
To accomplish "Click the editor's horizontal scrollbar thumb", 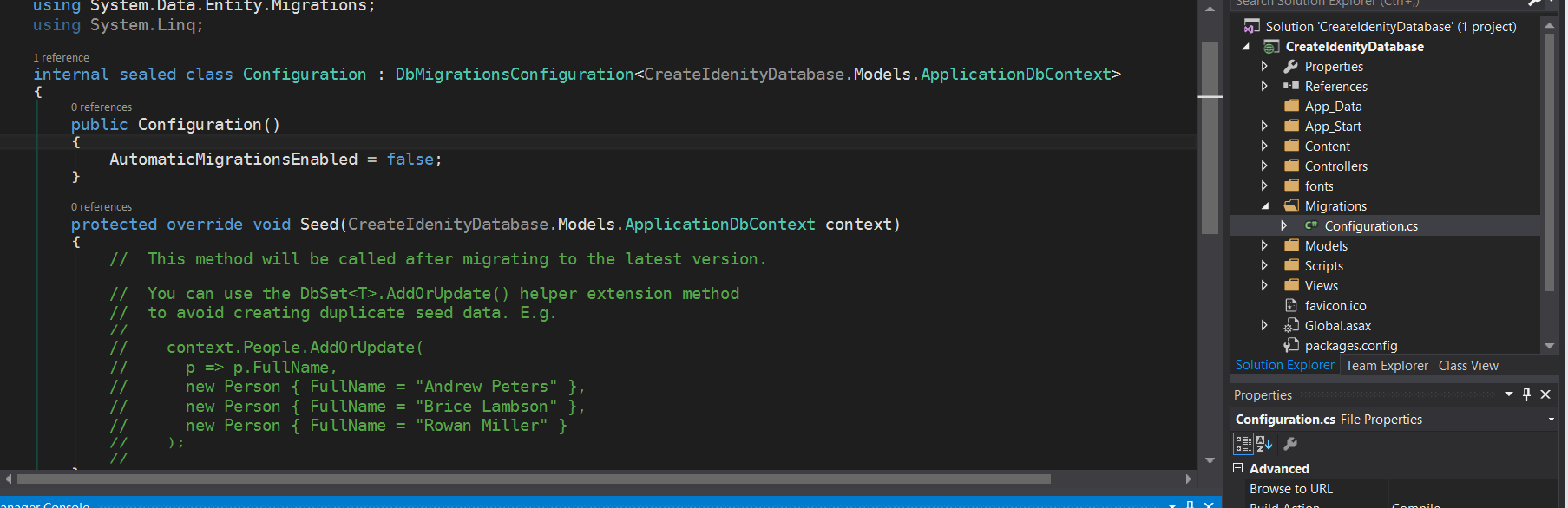I will click(x=534, y=479).
